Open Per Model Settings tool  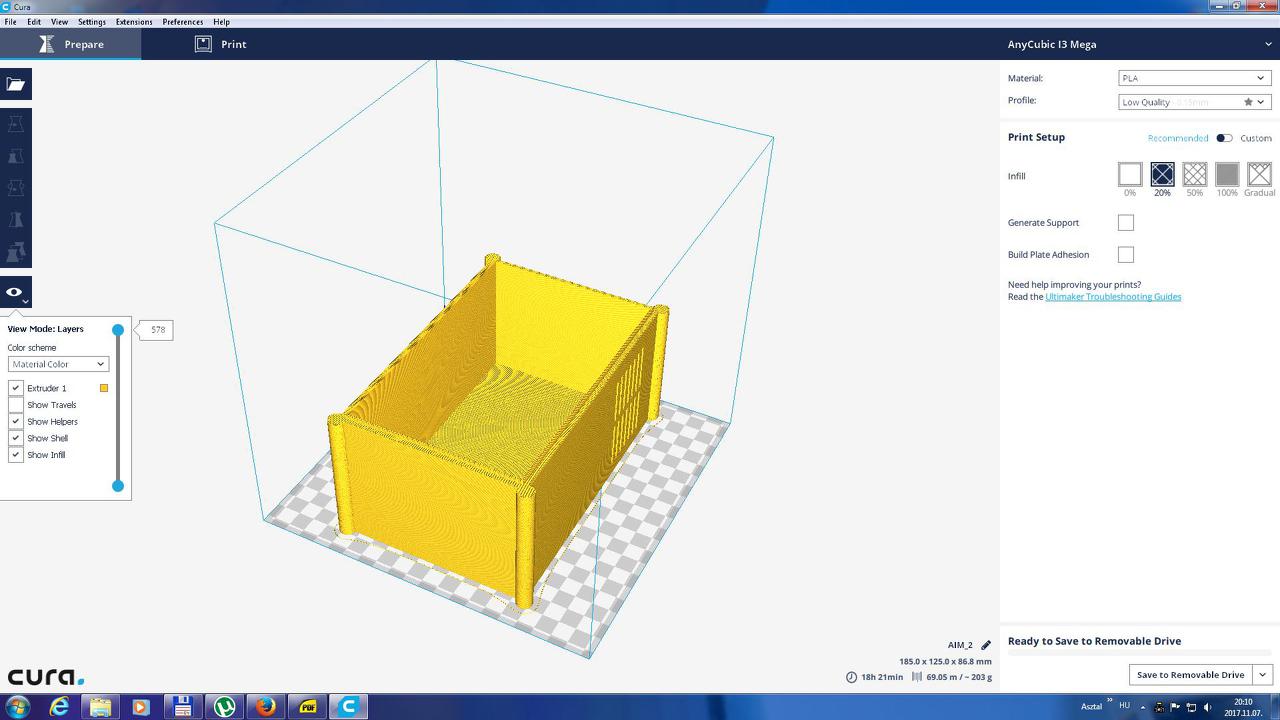(16, 252)
